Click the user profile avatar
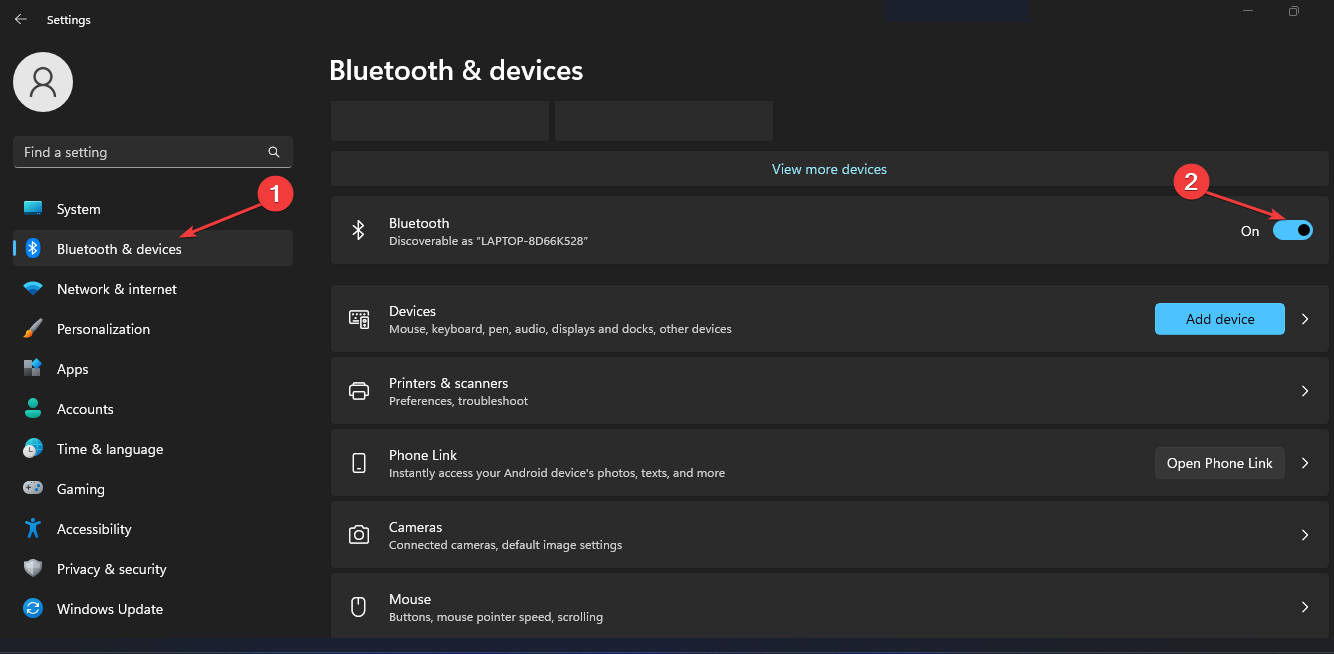 point(43,82)
